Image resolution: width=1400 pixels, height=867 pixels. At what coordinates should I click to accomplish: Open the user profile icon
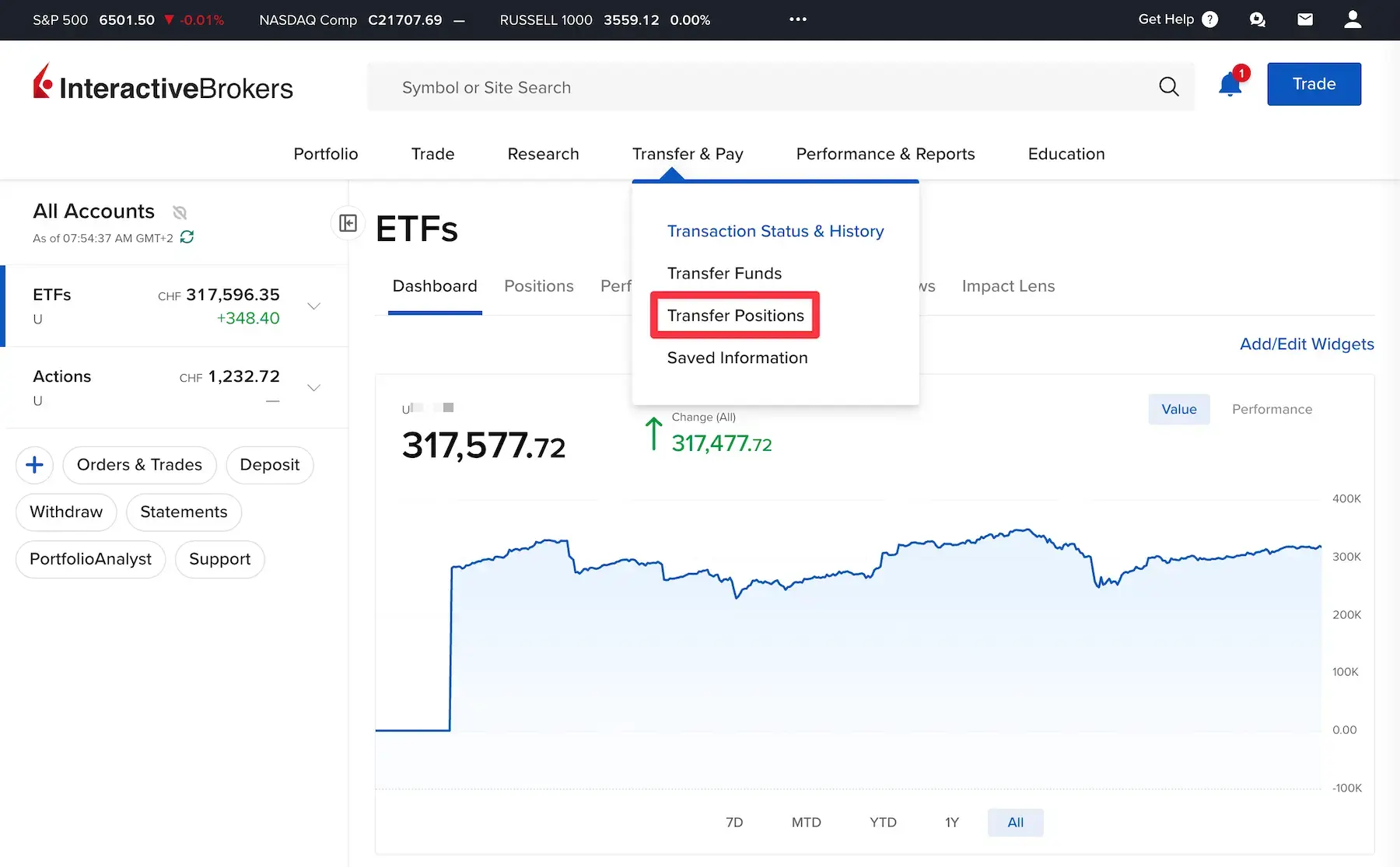[1353, 19]
